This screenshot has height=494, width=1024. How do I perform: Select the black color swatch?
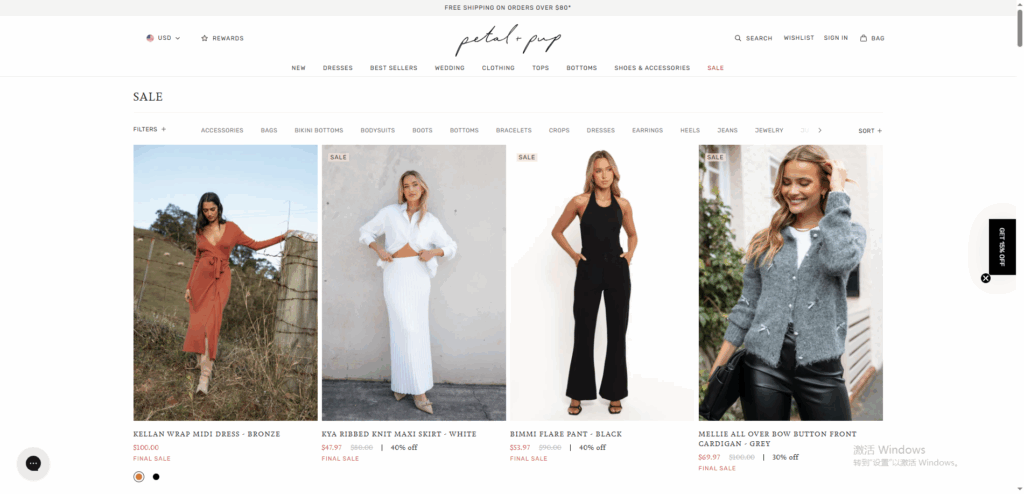156,476
